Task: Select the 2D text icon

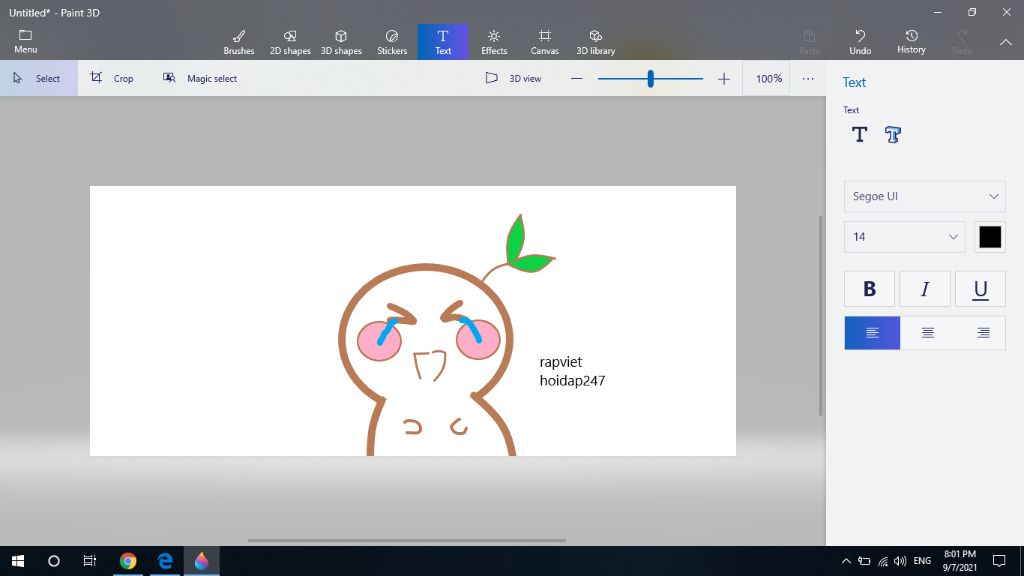Action: 859,135
